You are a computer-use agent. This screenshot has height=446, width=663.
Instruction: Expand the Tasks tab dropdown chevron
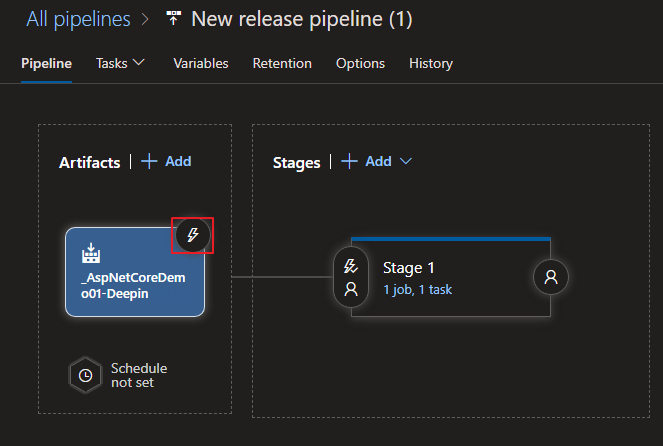pos(139,62)
